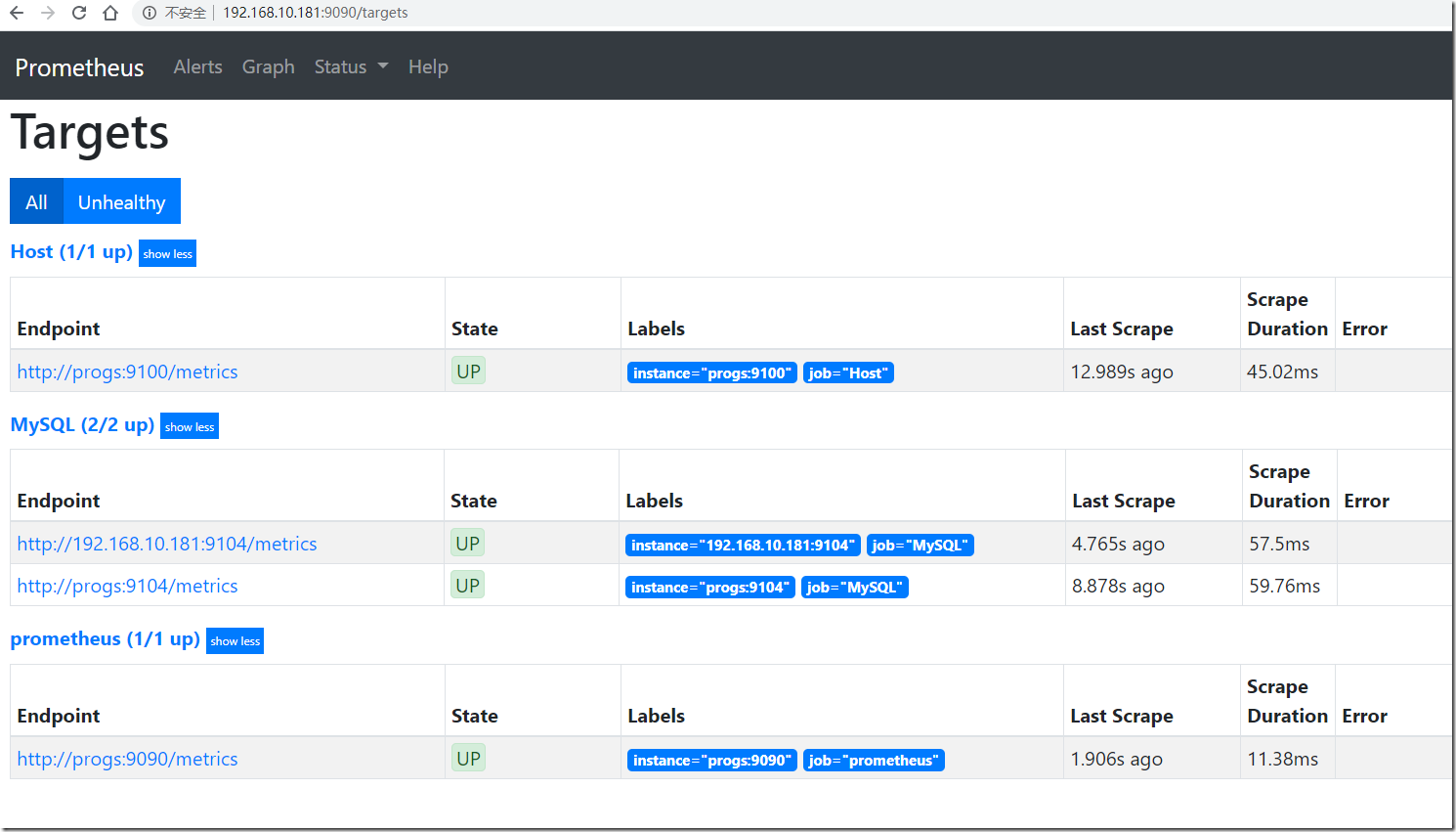This screenshot has height=832, width=1456.
Task: Open http://progs:9100/metrics endpoint link
Action: pyautogui.click(x=127, y=372)
